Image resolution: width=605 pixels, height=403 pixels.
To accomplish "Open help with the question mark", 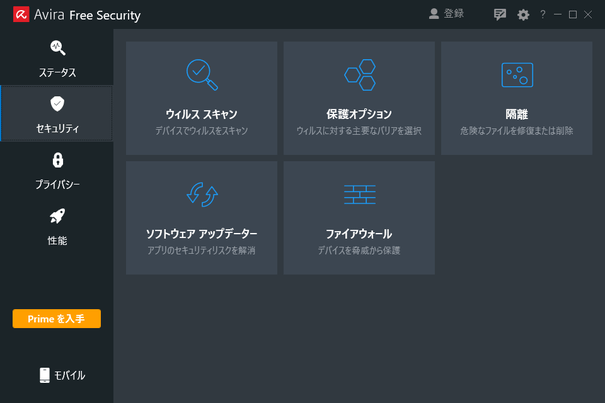I will coord(543,15).
